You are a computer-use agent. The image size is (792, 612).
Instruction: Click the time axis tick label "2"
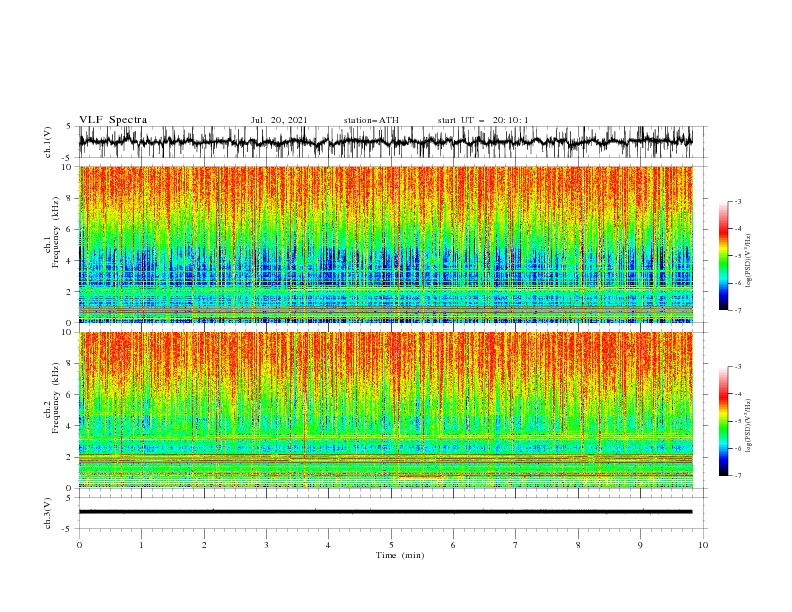pyautogui.click(x=204, y=545)
